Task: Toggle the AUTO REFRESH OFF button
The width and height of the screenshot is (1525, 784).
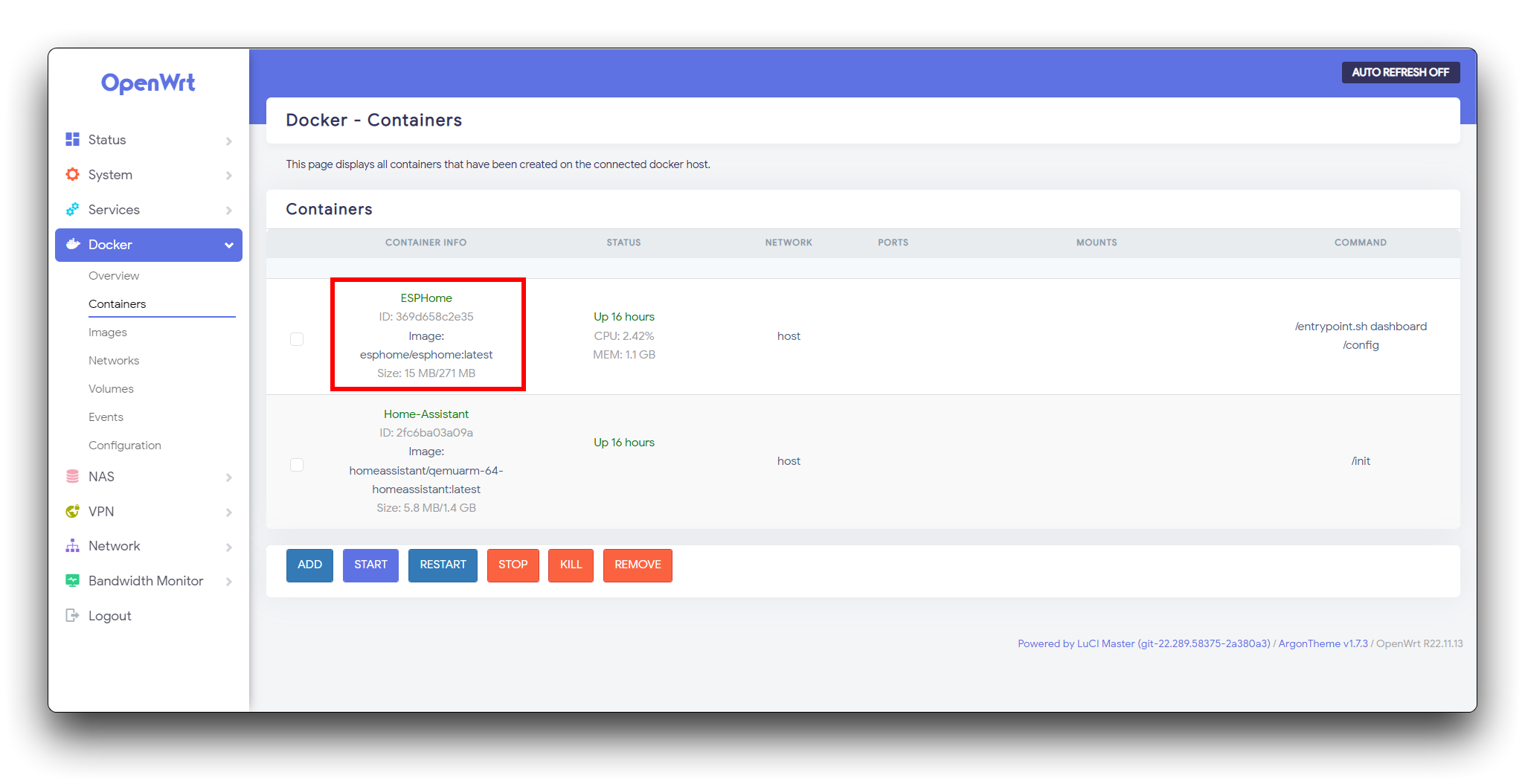Action: point(1401,72)
